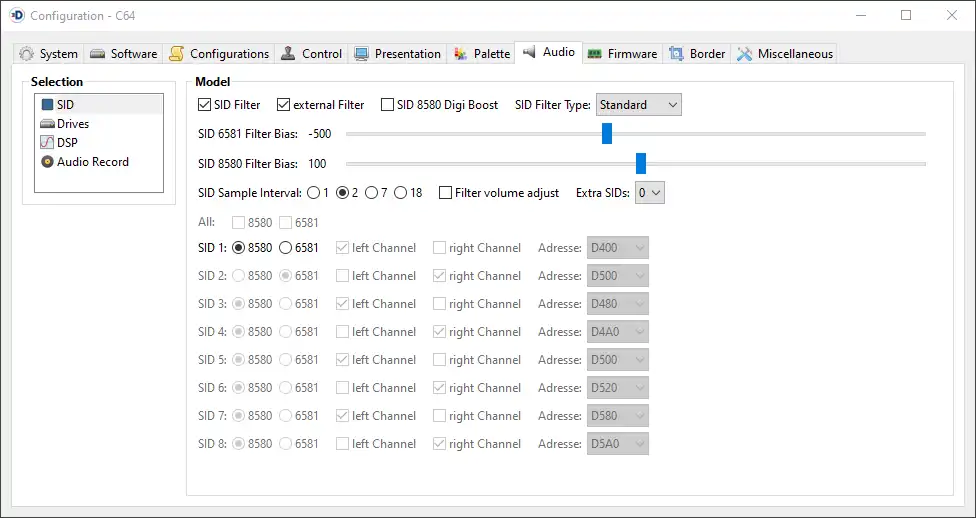Open SID 3 Adresse D480 dropdown
Viewport: 976px width, 518px height.
point(618,304)
